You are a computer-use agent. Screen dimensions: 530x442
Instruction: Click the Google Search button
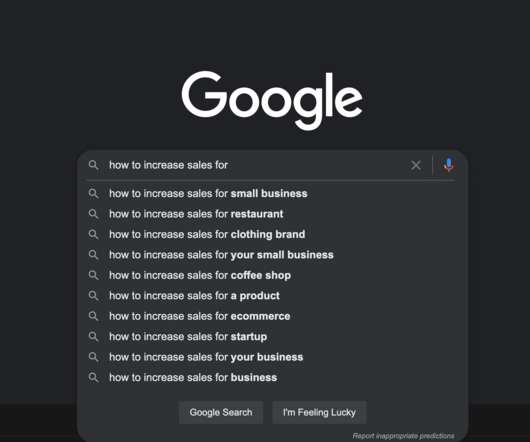(221, 412)
